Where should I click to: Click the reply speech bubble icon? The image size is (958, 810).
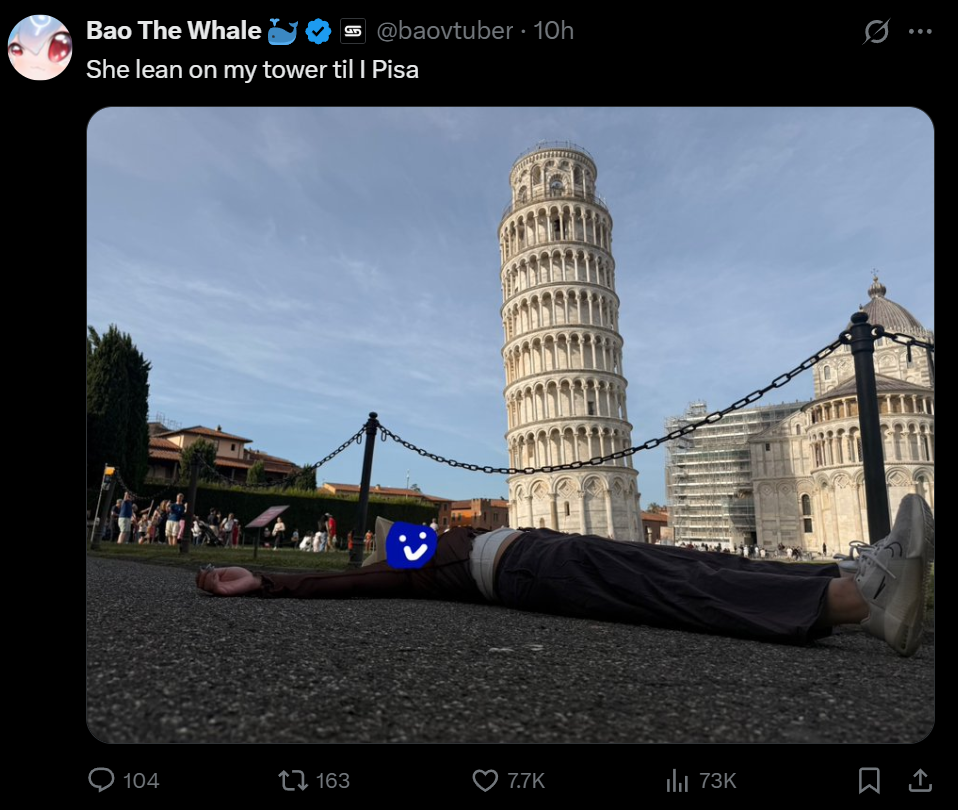point(101,780)
